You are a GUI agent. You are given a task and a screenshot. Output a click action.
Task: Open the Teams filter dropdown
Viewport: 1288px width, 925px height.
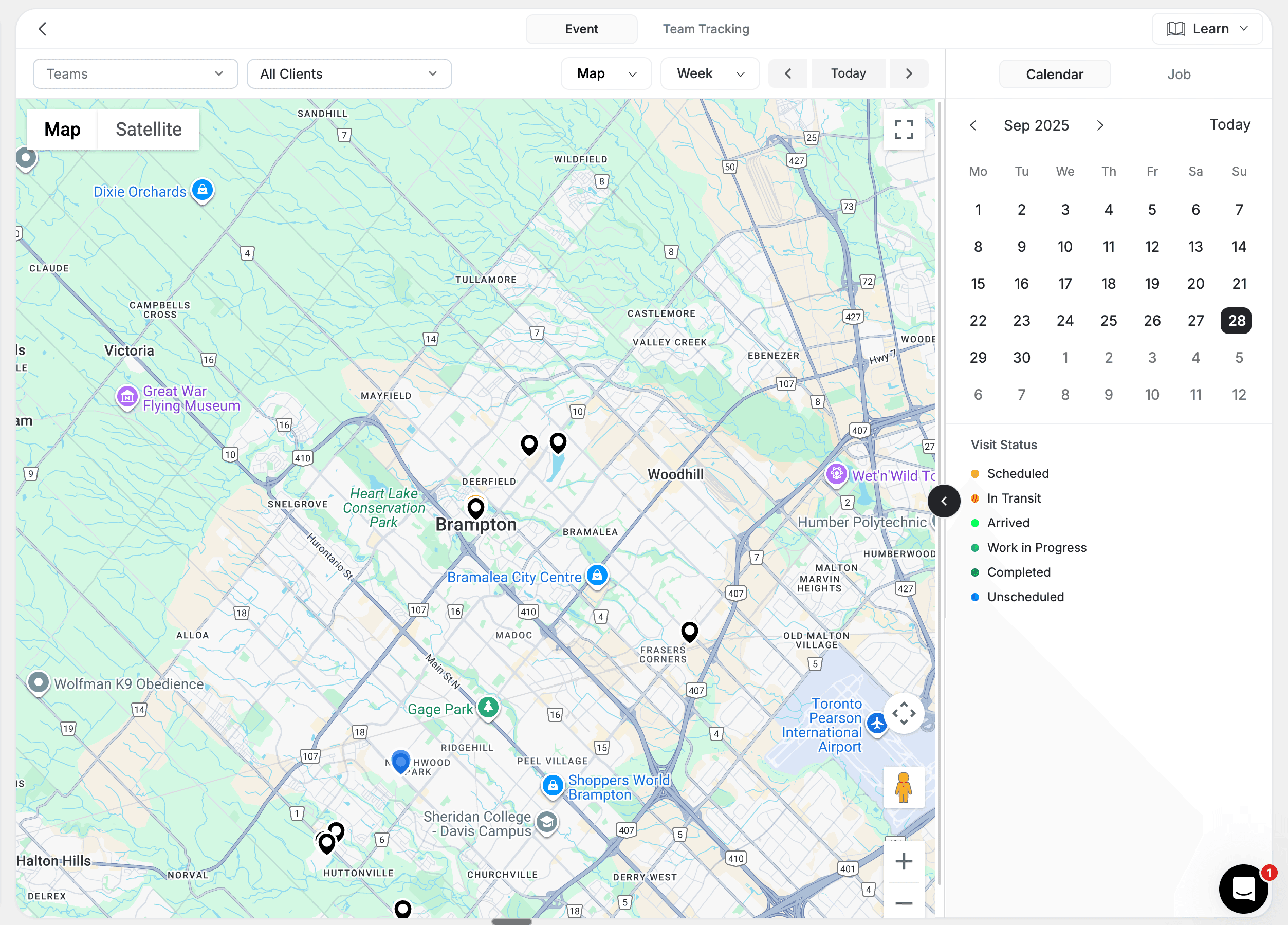[135, 73]
